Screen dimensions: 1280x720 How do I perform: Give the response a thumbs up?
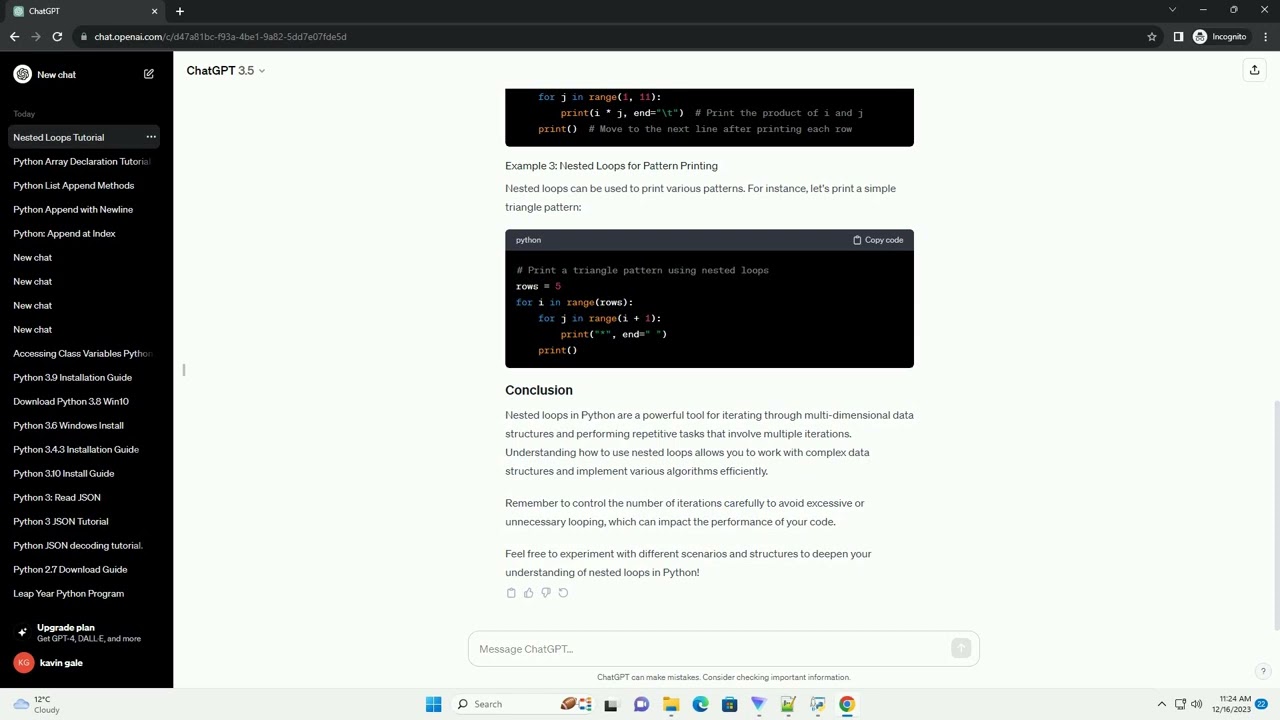(x=528, y=593)
